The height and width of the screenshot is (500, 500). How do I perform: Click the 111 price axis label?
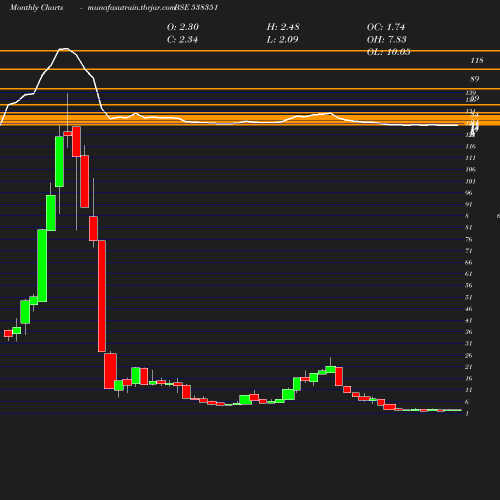[x=470, y=158]
